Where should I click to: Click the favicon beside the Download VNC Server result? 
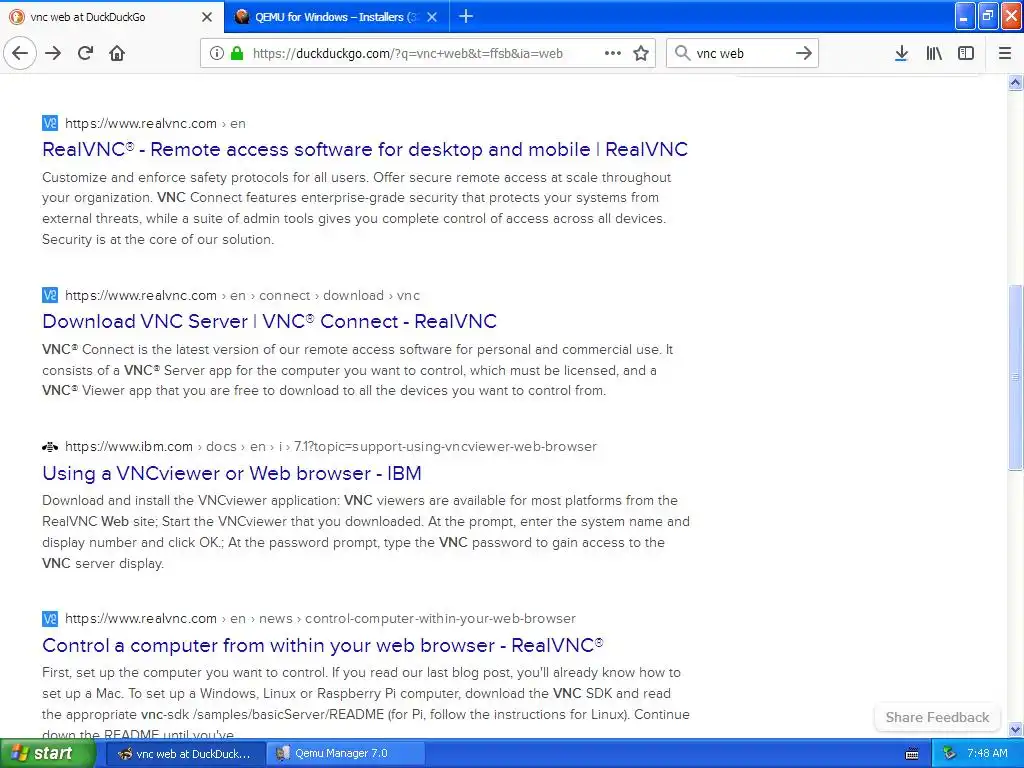click(50, 295)
